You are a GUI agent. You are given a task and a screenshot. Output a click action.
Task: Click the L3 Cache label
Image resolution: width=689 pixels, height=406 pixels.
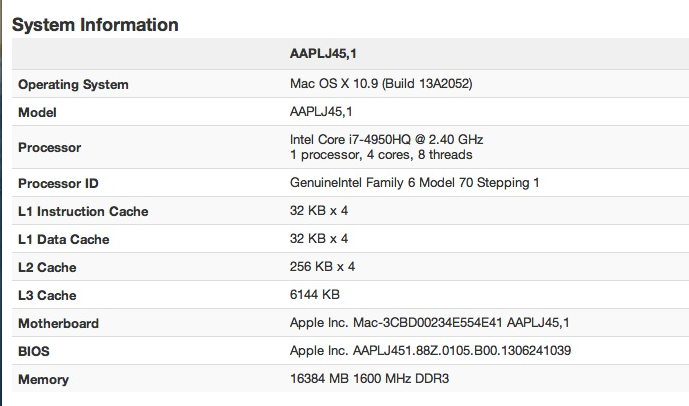click(x=47, y=295)
